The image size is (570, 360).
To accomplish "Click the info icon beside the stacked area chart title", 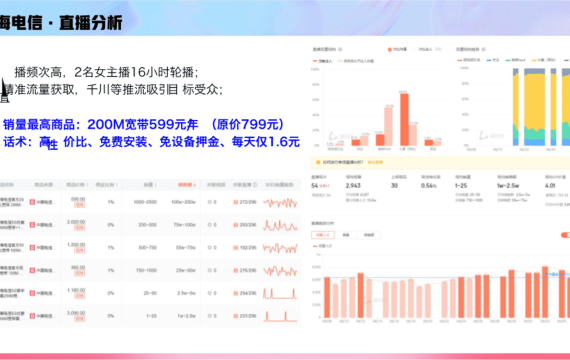I will point(483,49).
